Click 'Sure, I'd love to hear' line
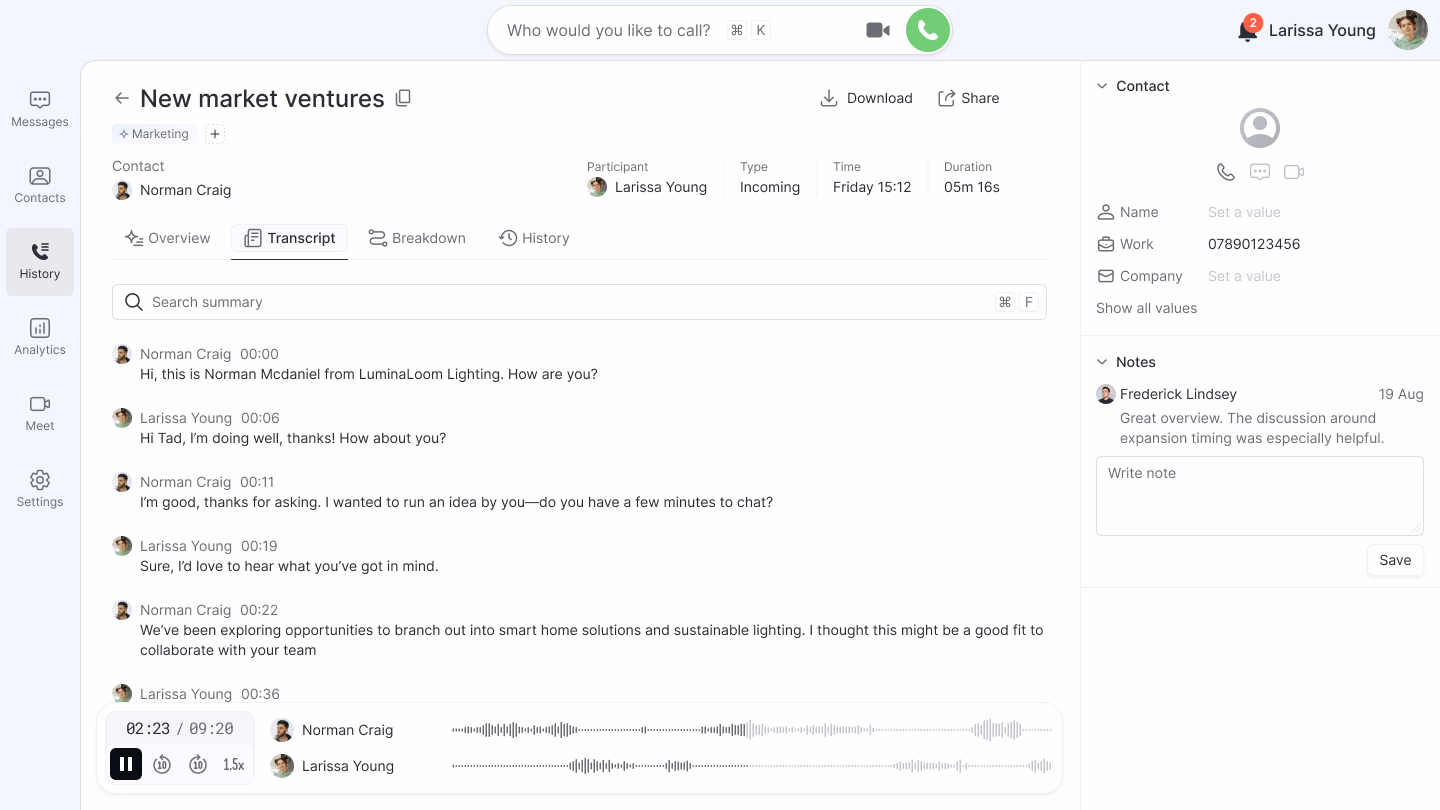 289,566
